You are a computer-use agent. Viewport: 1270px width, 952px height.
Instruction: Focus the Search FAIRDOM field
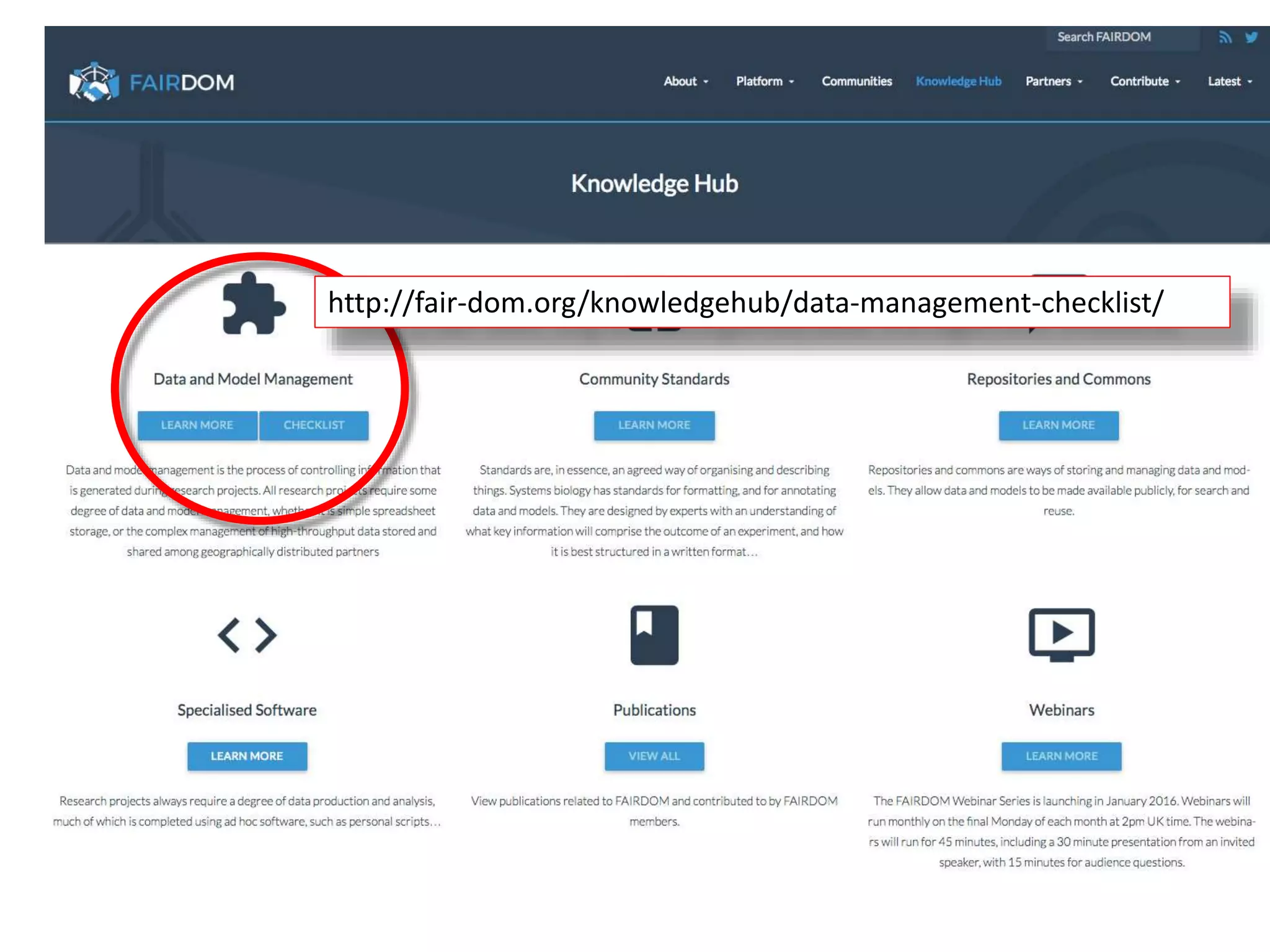click(1123, 37)
